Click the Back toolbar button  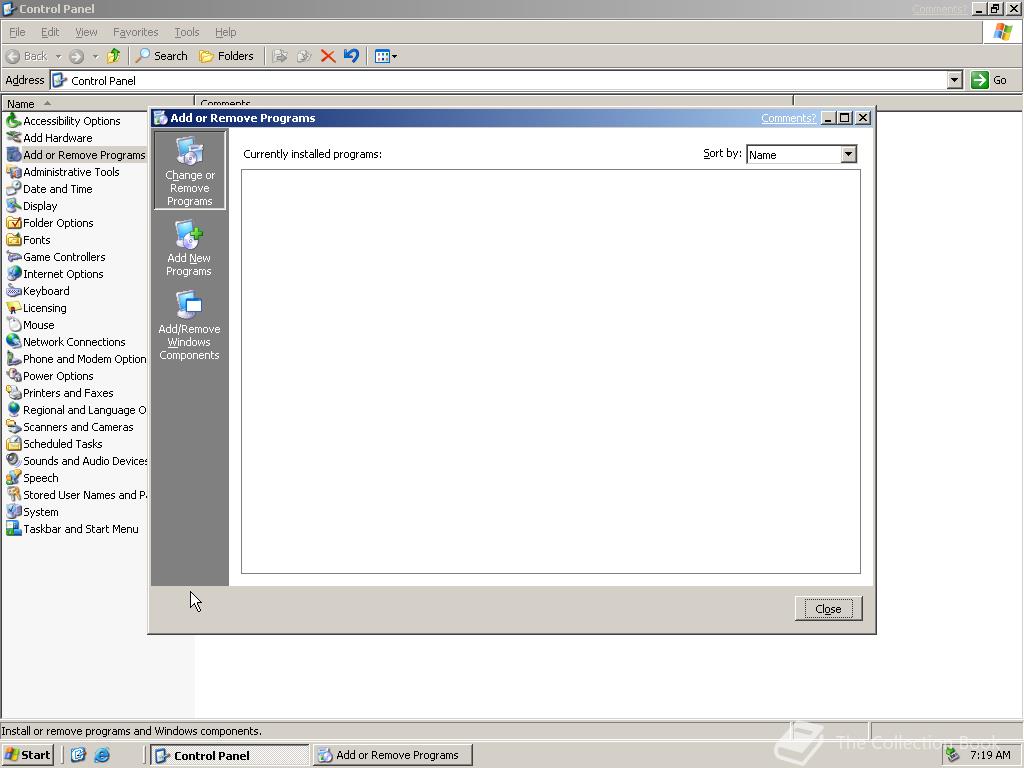(27, 56)
